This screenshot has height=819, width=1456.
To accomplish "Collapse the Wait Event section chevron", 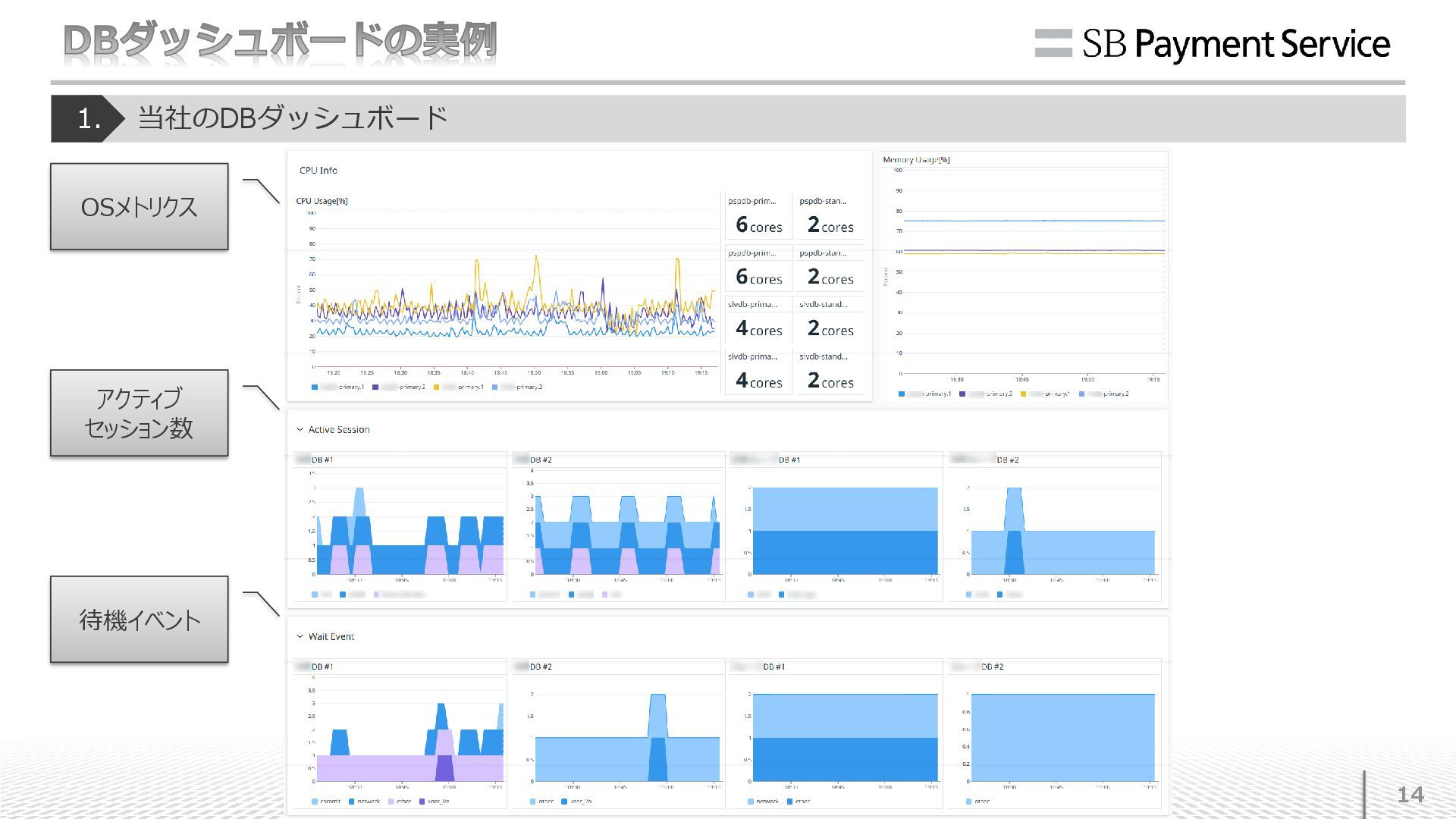I will 300,637.
